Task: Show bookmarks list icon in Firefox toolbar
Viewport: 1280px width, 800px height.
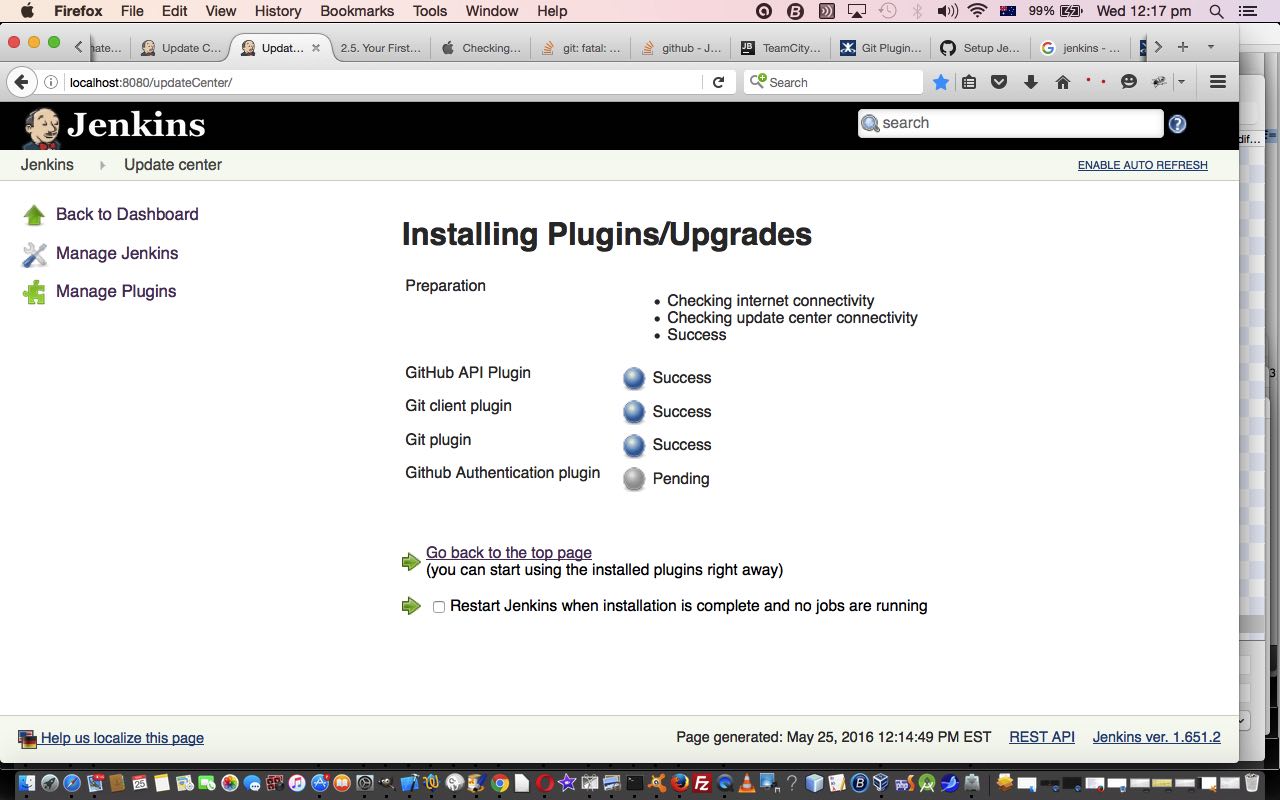Action: (969, 82)
